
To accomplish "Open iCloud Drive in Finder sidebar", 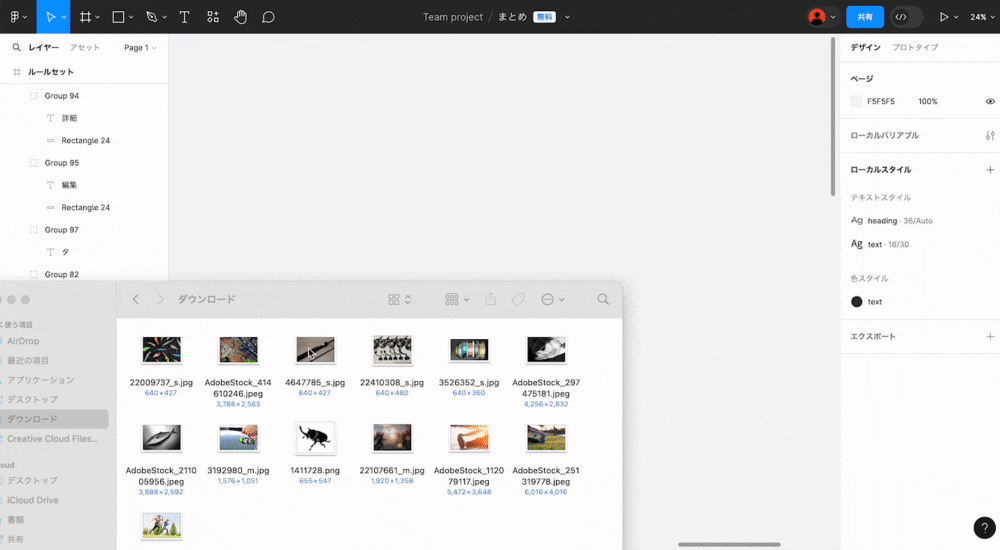I will (32, 500).
